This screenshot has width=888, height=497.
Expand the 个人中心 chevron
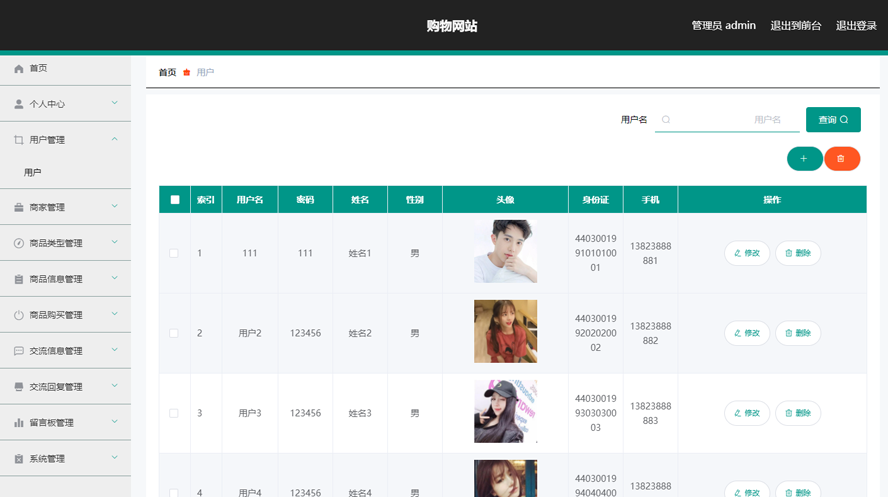[x=114, y=103]
